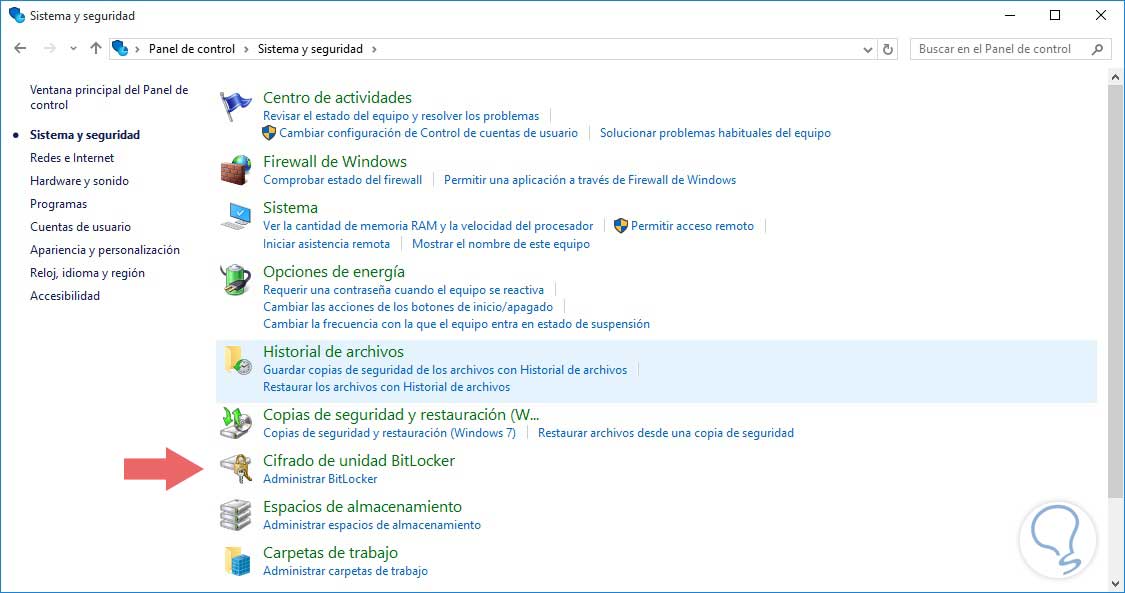
Task: Open Hardware y sonido category
Action: (x=79, y=181)
